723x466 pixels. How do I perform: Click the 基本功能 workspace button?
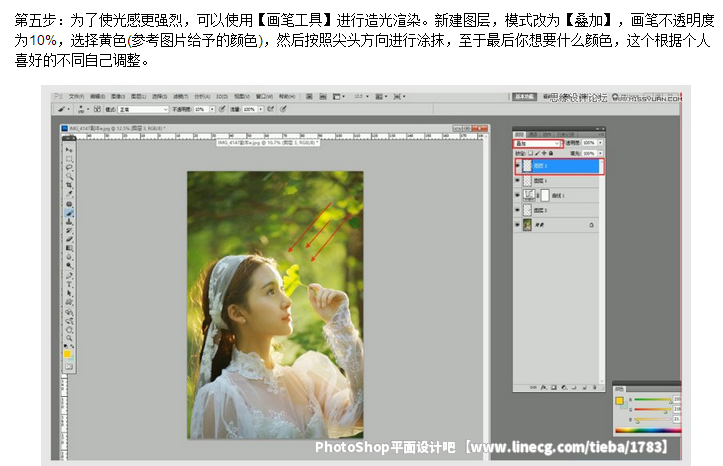[x=525, y=97]
